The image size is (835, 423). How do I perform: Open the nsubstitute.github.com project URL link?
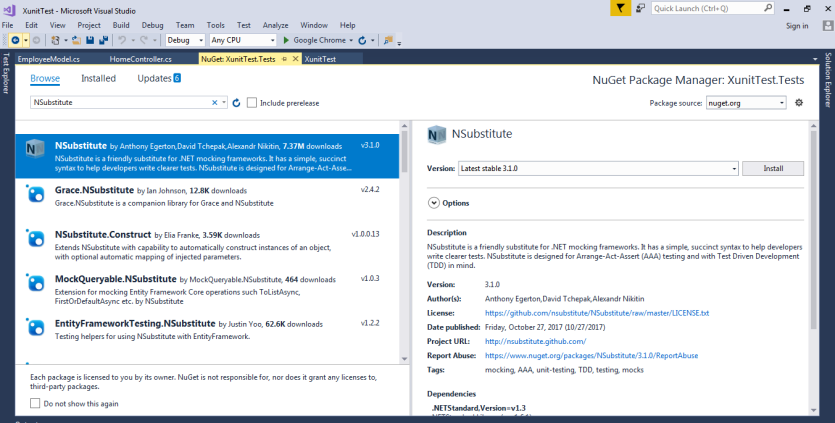point(535,341)
